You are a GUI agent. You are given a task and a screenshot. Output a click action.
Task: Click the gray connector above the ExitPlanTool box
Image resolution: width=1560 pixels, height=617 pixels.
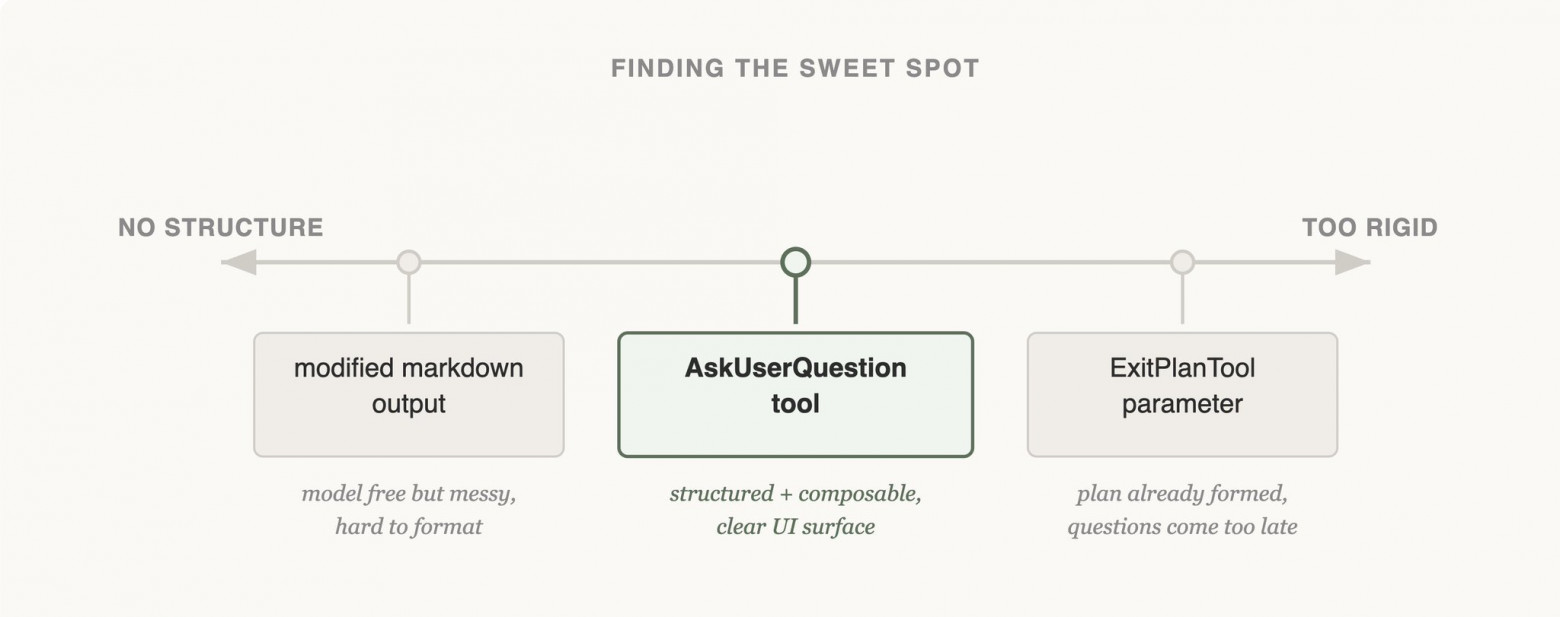coord(1183,300)
